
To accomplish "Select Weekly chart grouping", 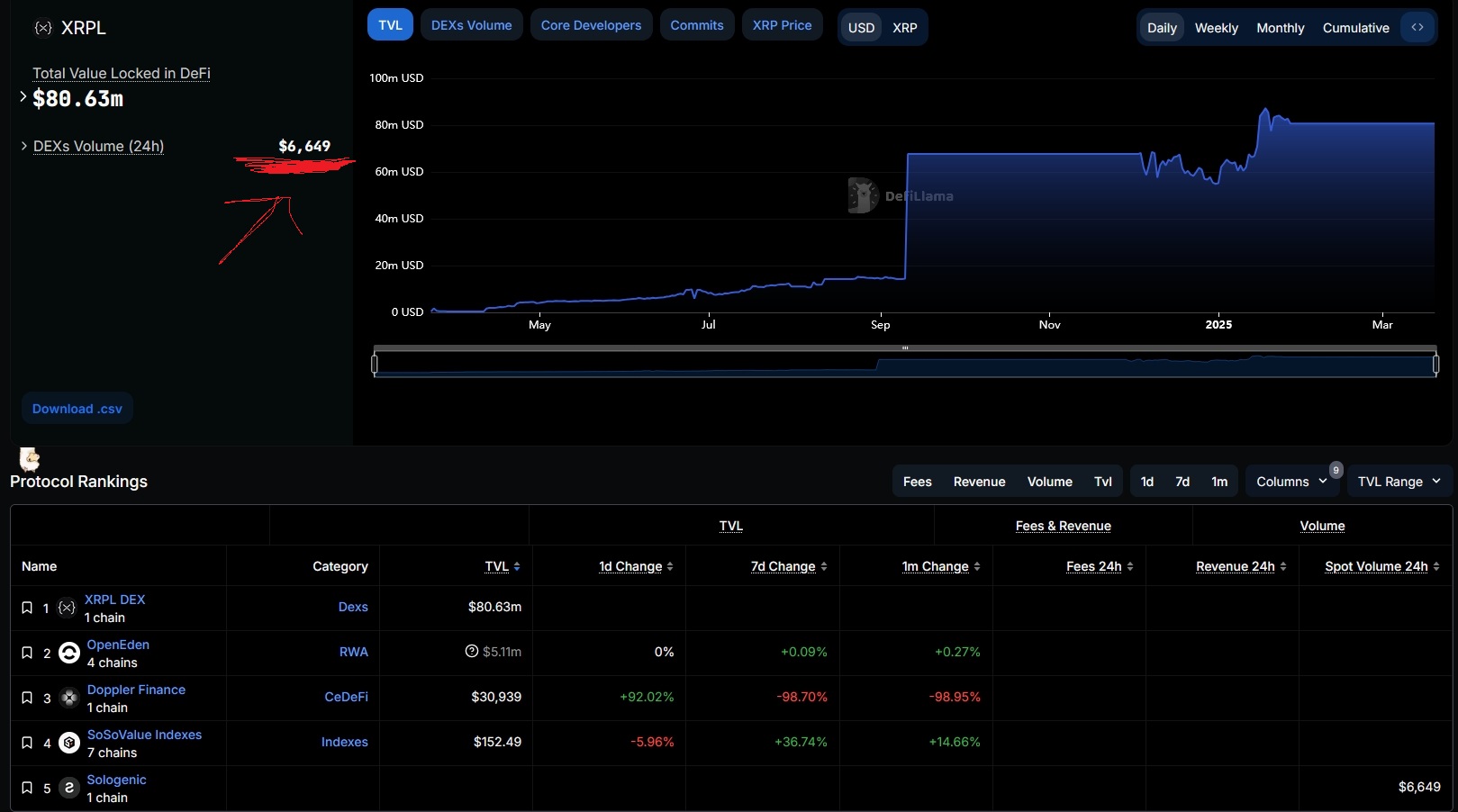I will tap(1217, 28).
